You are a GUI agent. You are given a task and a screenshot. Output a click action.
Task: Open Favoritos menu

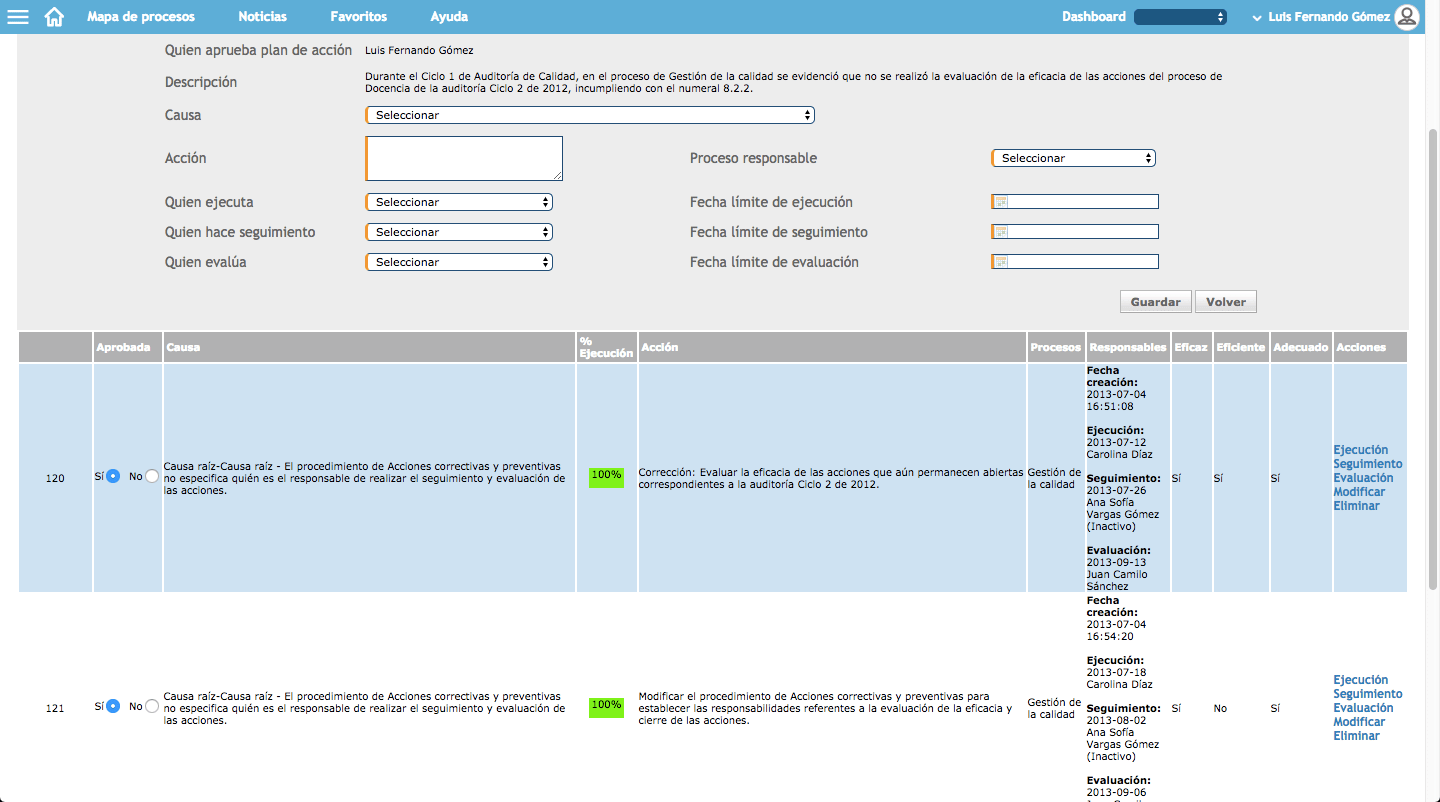point(358,17)
